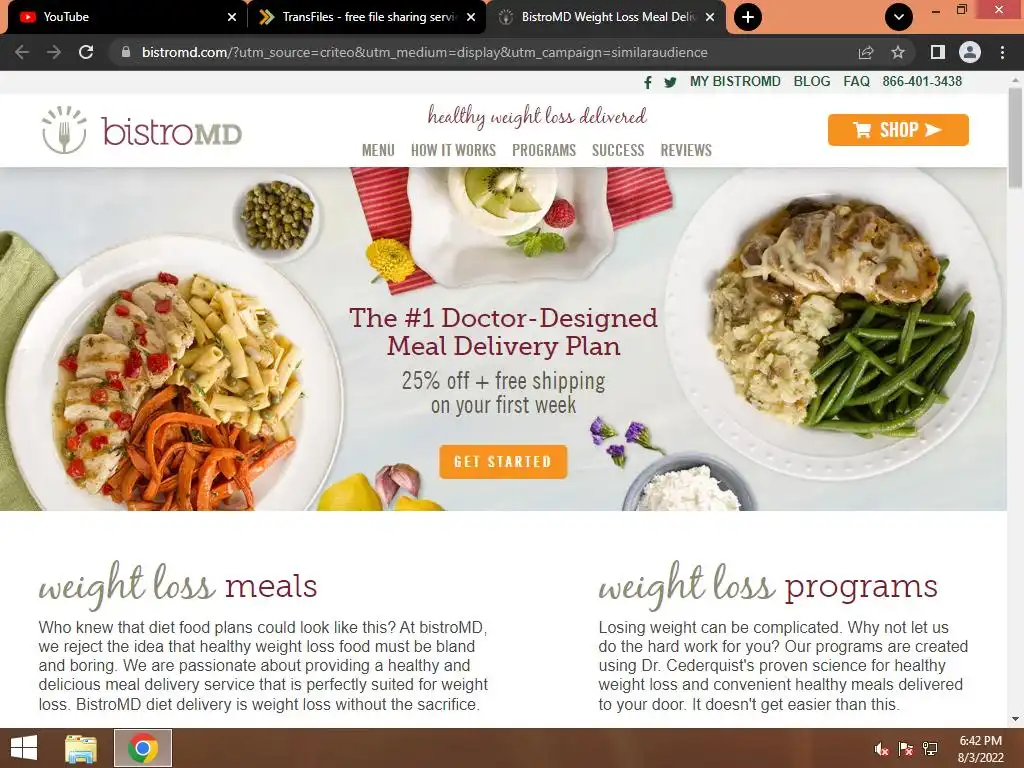Open the bistroMD Twitter bird icon
Screen dimensions: 1024x768
[670, 82]
